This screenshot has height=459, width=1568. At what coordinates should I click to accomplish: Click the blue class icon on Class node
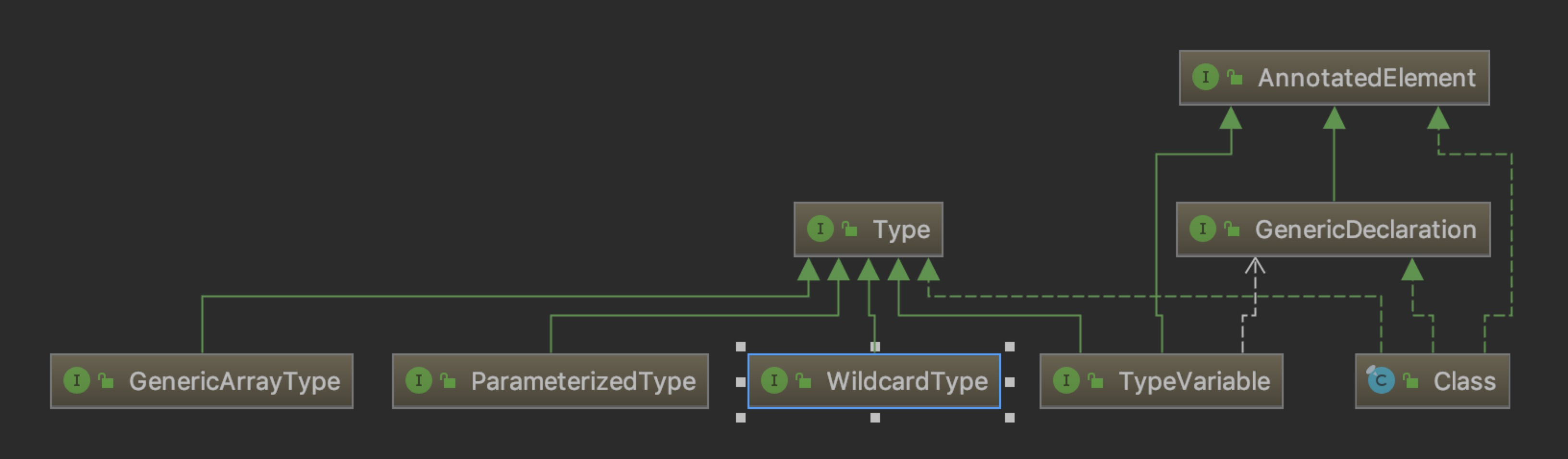tap(1381, 381)
